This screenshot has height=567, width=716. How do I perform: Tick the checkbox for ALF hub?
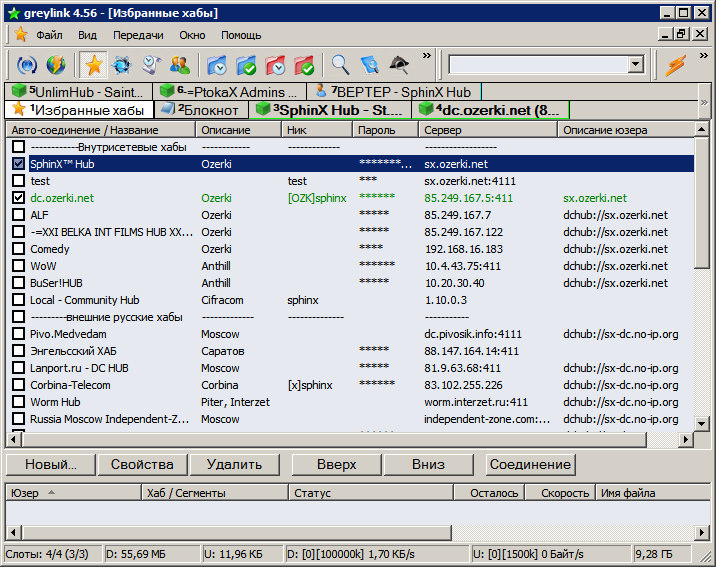coord(18,215)
